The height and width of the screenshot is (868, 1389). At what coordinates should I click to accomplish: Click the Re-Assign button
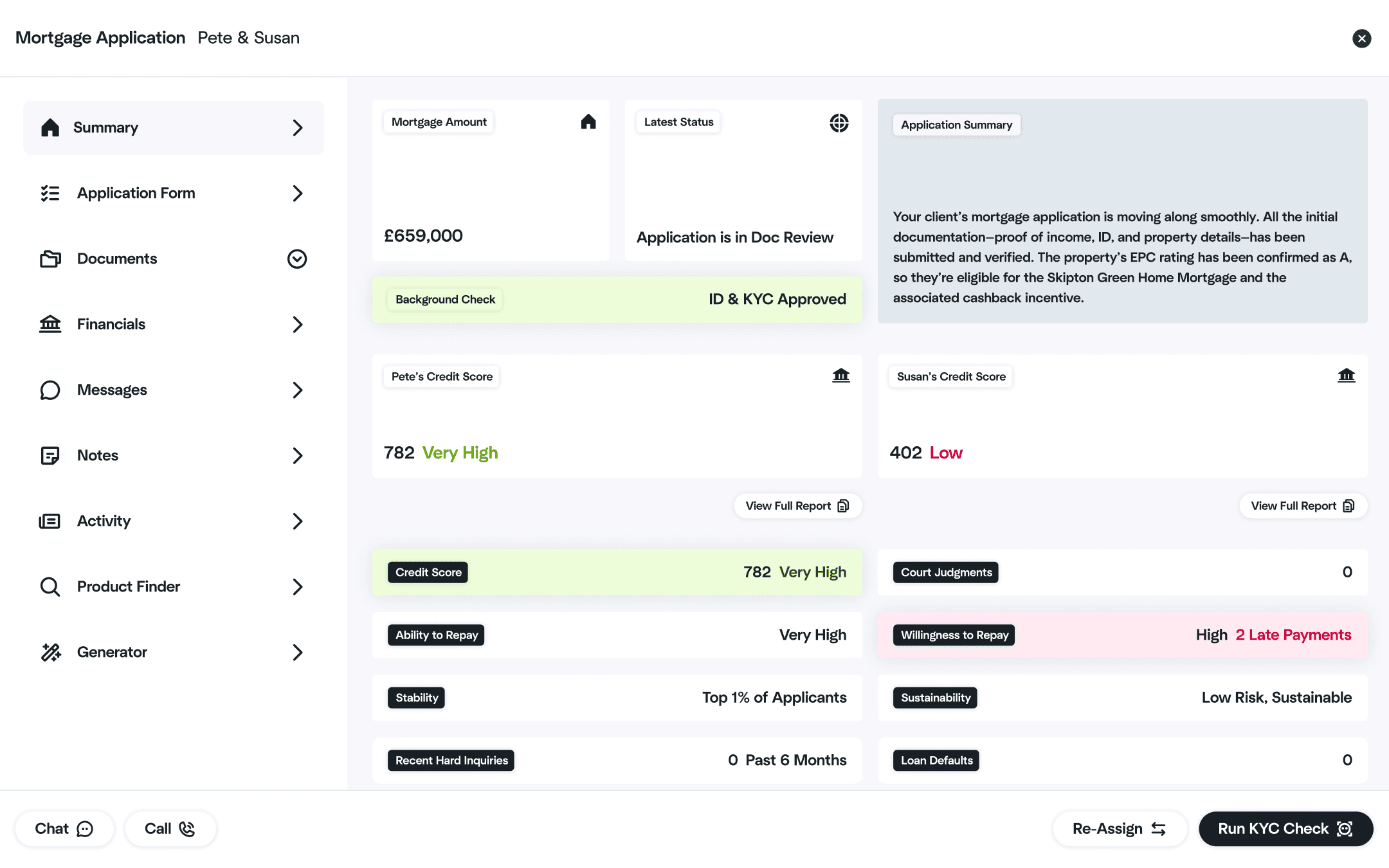pyautogui.click(x=1119, y=829)
